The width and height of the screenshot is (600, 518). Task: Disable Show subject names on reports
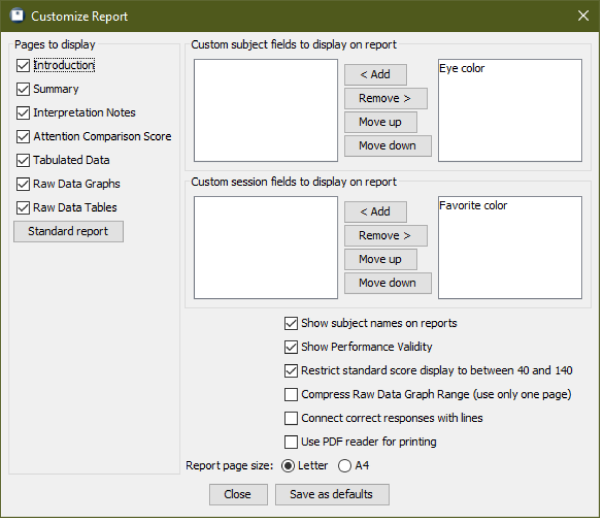coord(291,323)
